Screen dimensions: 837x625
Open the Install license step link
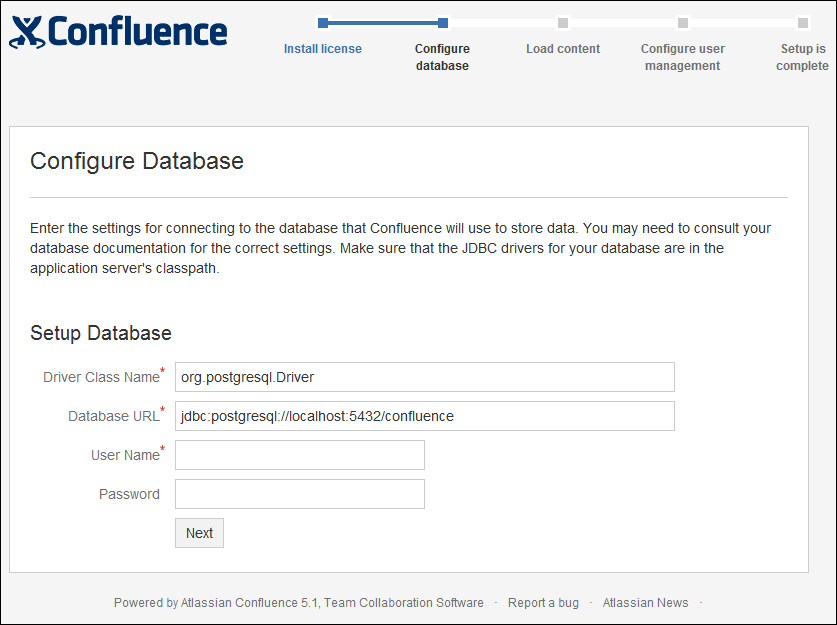(322, 49)
